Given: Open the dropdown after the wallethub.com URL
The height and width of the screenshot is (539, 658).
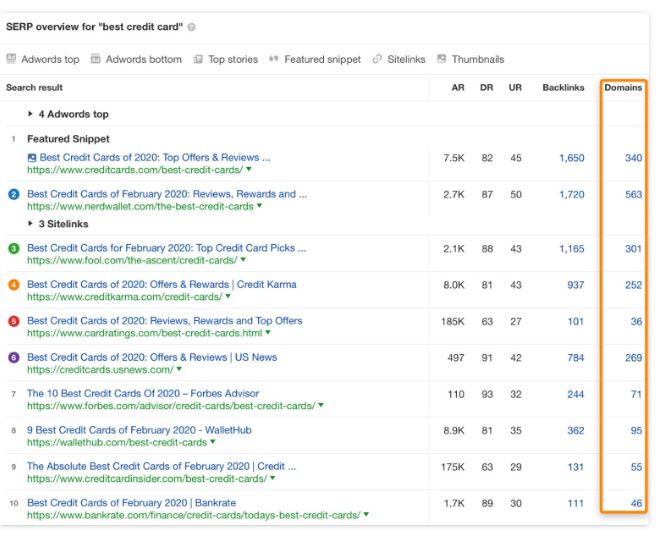Looking at the screenshot, I should [213, 442].
